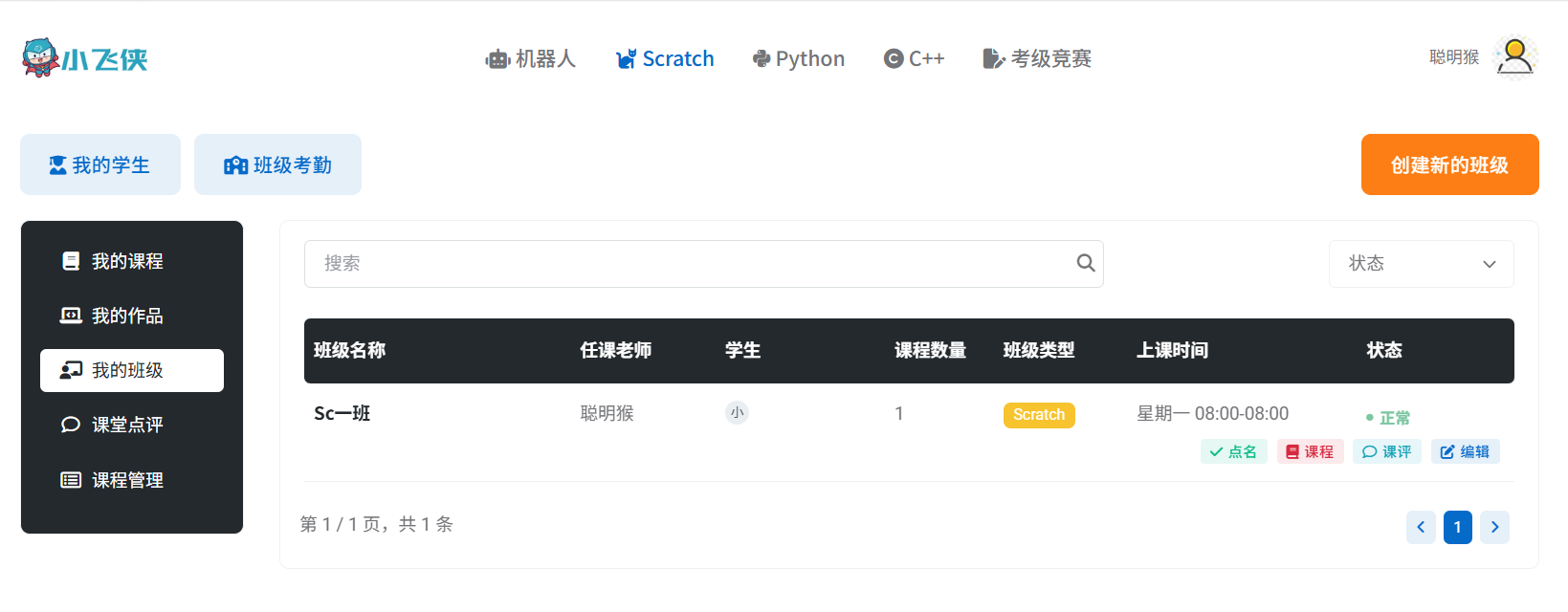Open the C++ menu
Image resolution: width=1568 pixels, height=612 pixels.
914,58
